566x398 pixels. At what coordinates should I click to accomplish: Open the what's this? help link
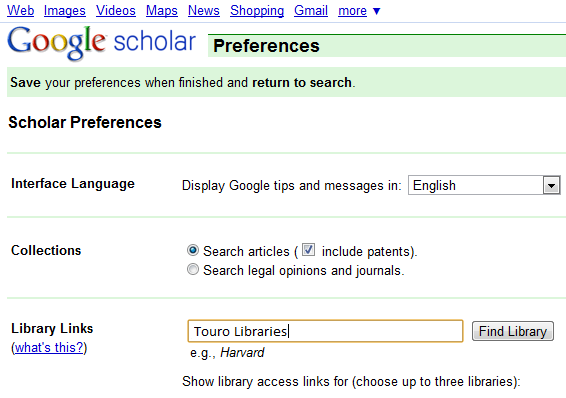[x=49, y=347]
